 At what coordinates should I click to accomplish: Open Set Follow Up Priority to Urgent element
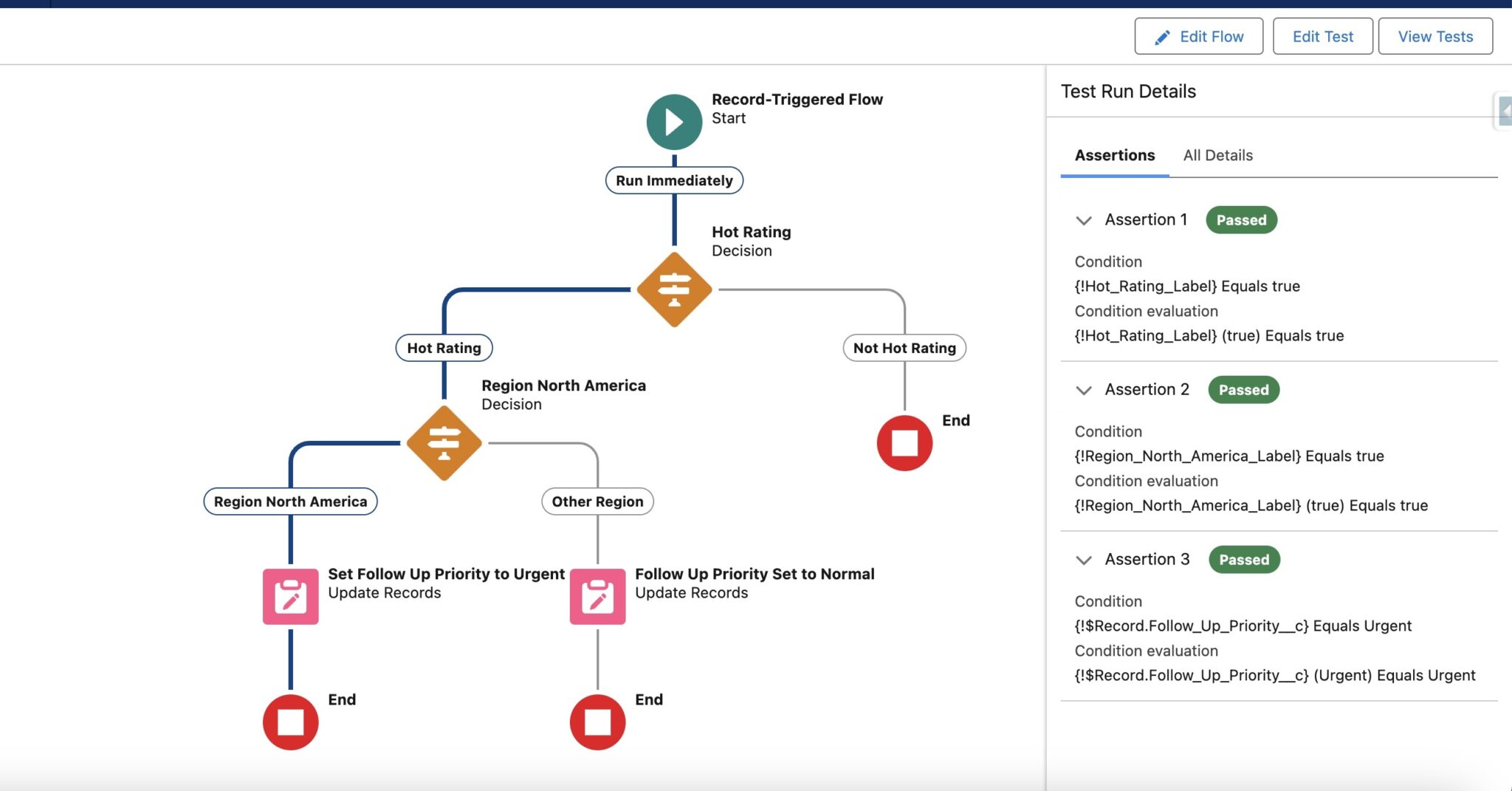291,596
